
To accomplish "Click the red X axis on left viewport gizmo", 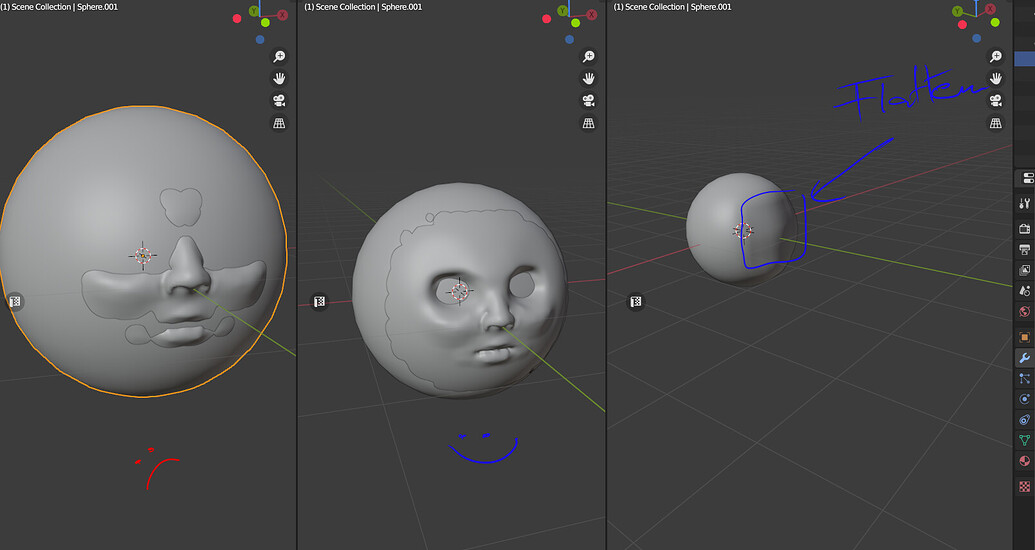I will (x=283, y=15).
